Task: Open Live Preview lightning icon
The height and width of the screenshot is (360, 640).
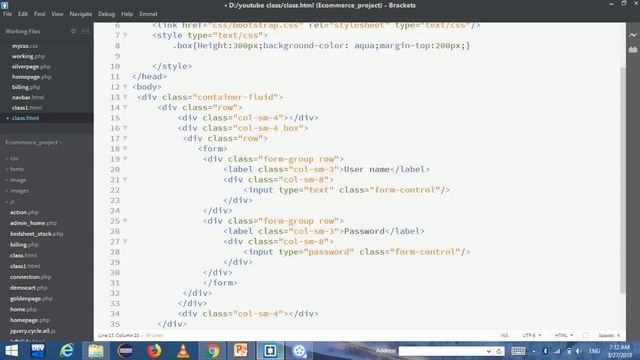Action: [633, 36]
